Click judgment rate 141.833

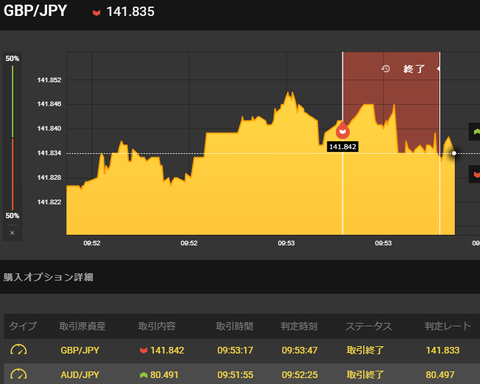pyautogui.click(x=443, y=350)
